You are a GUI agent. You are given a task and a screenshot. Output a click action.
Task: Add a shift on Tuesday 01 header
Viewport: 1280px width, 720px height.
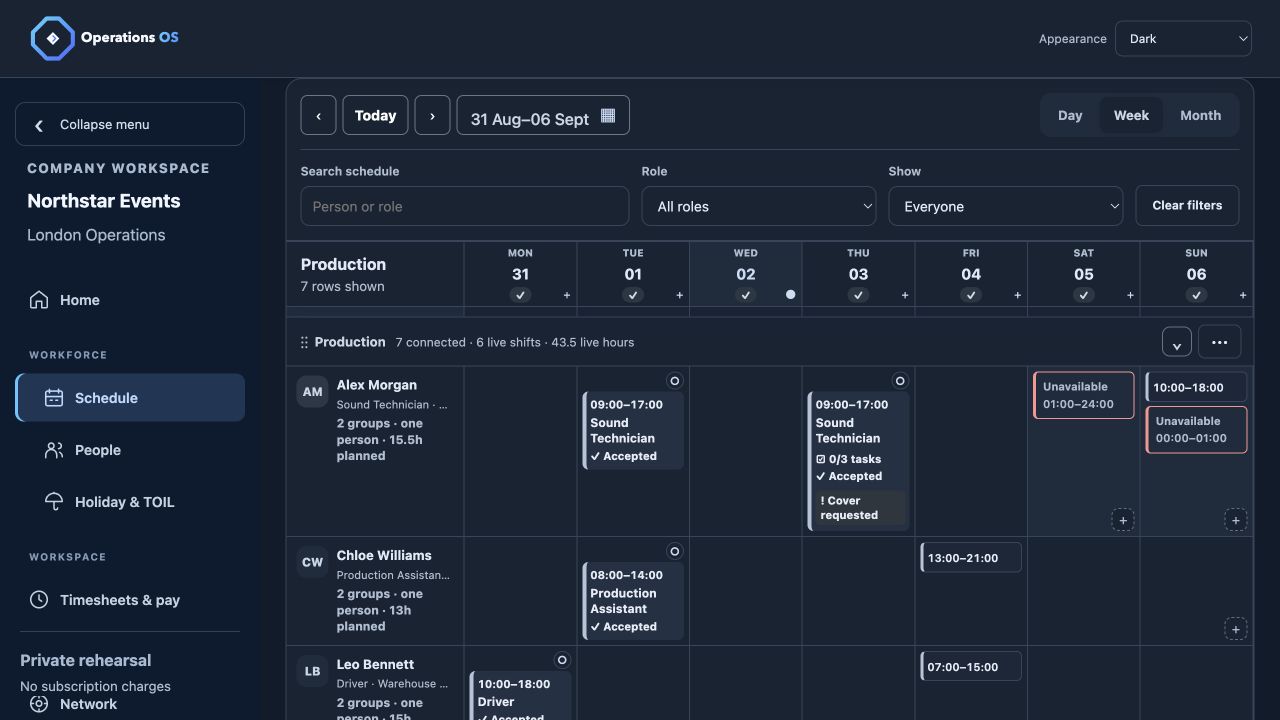(680, 295)
